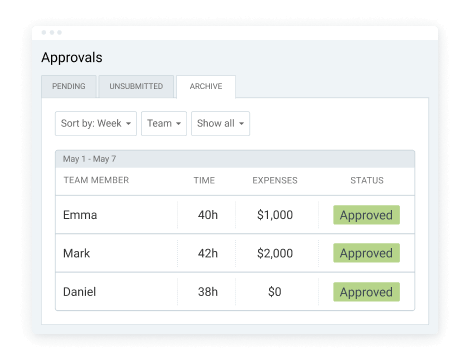Open the Show all dropdown
The width and height of the screenshot is (470, 360).
pos(220,123)
